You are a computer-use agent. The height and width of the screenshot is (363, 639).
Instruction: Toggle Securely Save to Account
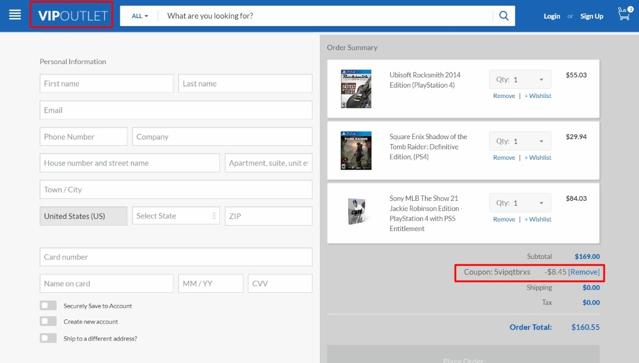[48, 306]
